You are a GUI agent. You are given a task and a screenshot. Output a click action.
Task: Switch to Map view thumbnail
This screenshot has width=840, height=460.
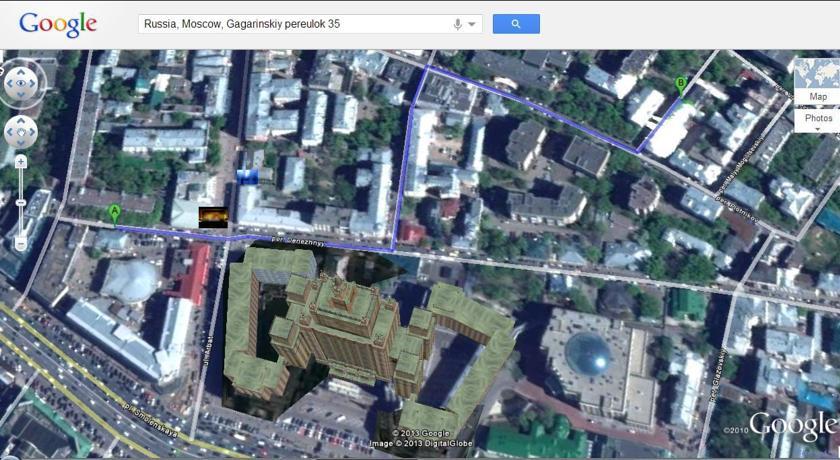point(818,81)
